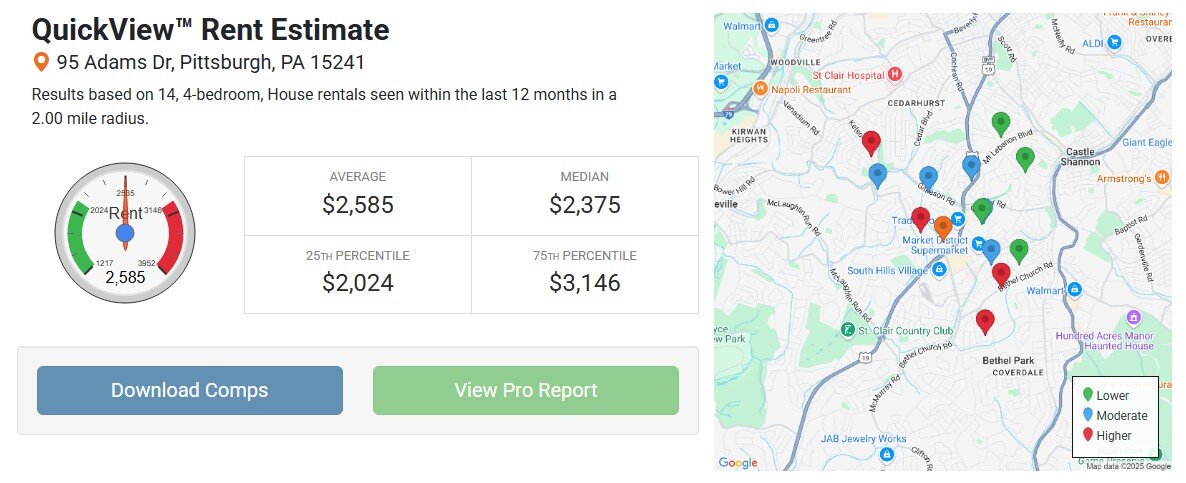Image resolution: width=1186 pixels, height=483 pixels.
Task: Select the 75th Percentile $3,146 cell
Action: [x=585, y=274]
